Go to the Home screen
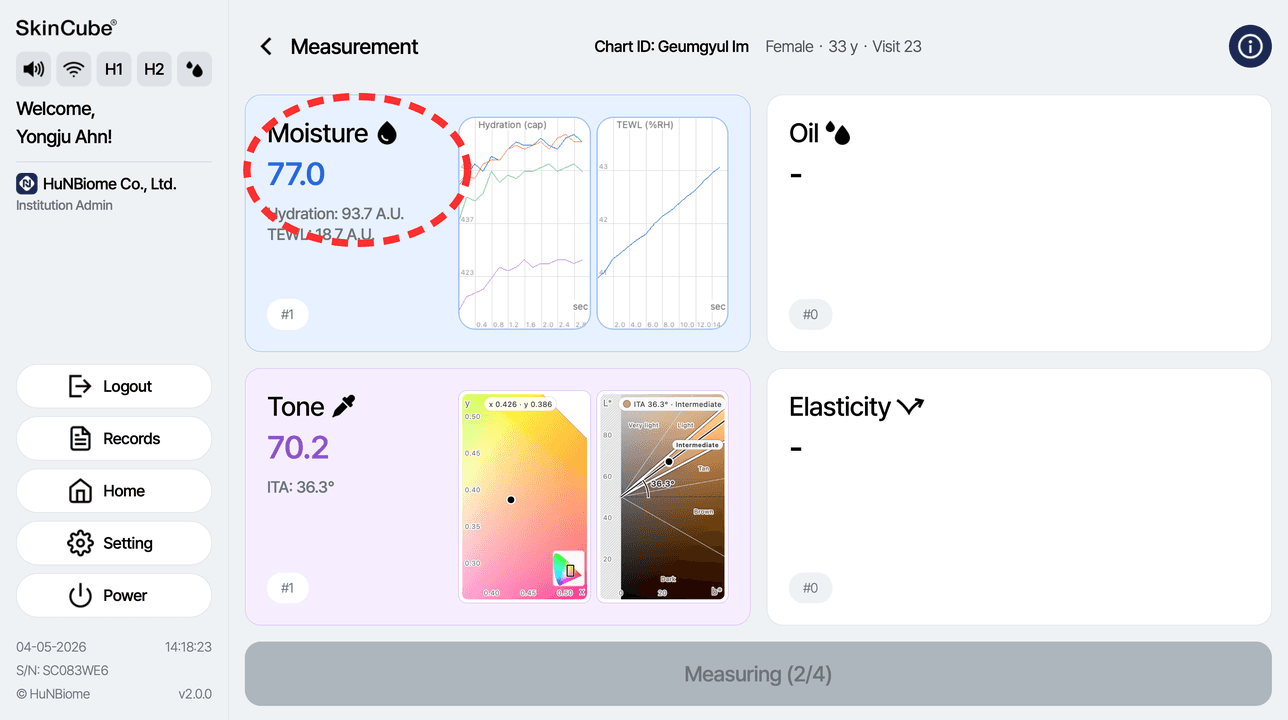 point(114,491)
